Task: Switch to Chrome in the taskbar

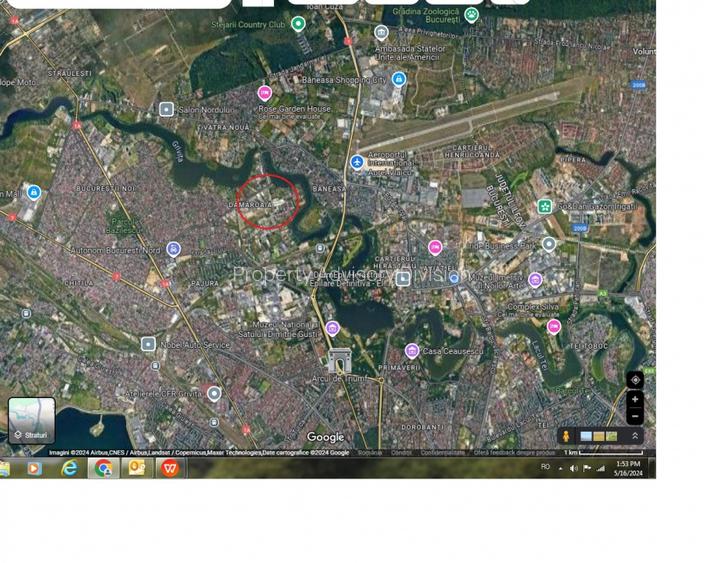Action: tap(103, 468)
